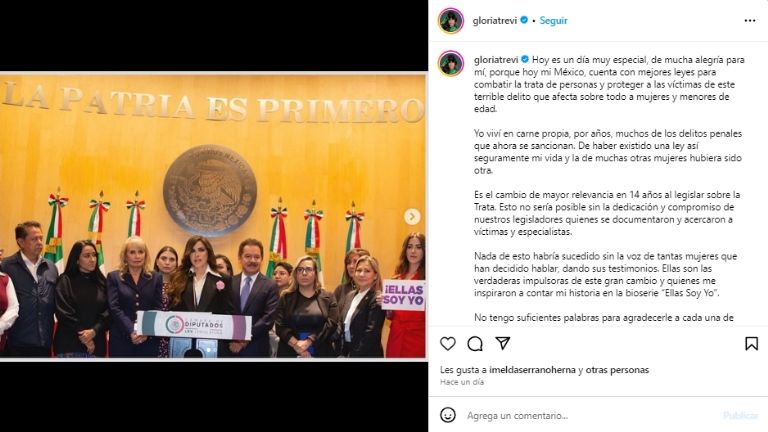Click the Agrega un comentario field
Viewport: 768px width, 432px height.
click(x=588, y=415)
